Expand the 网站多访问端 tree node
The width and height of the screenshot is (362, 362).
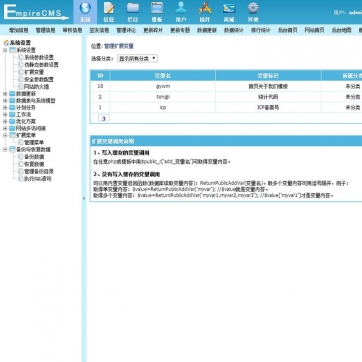point(5,128)
